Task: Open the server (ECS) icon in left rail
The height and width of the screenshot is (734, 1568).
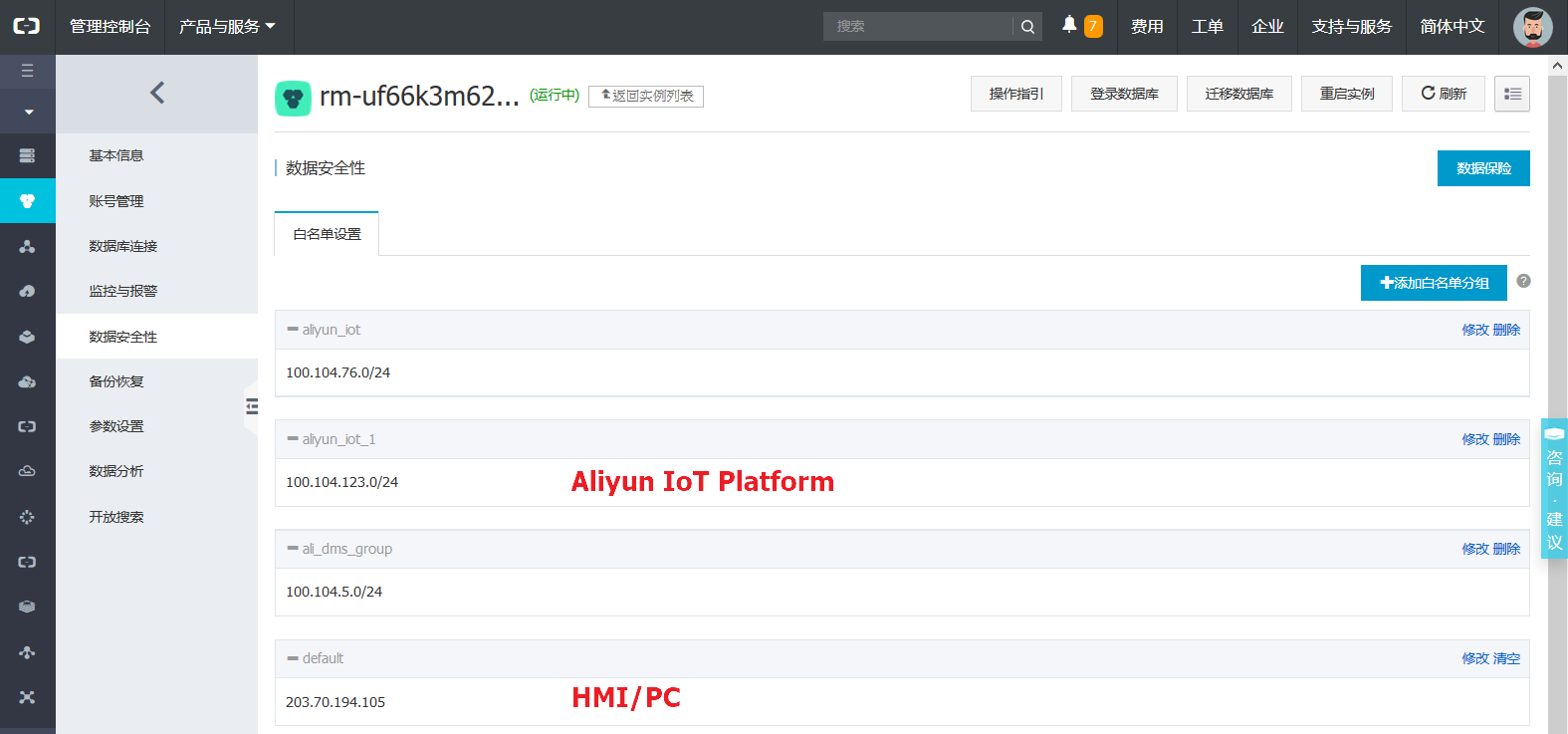Action: click(27, 155)
